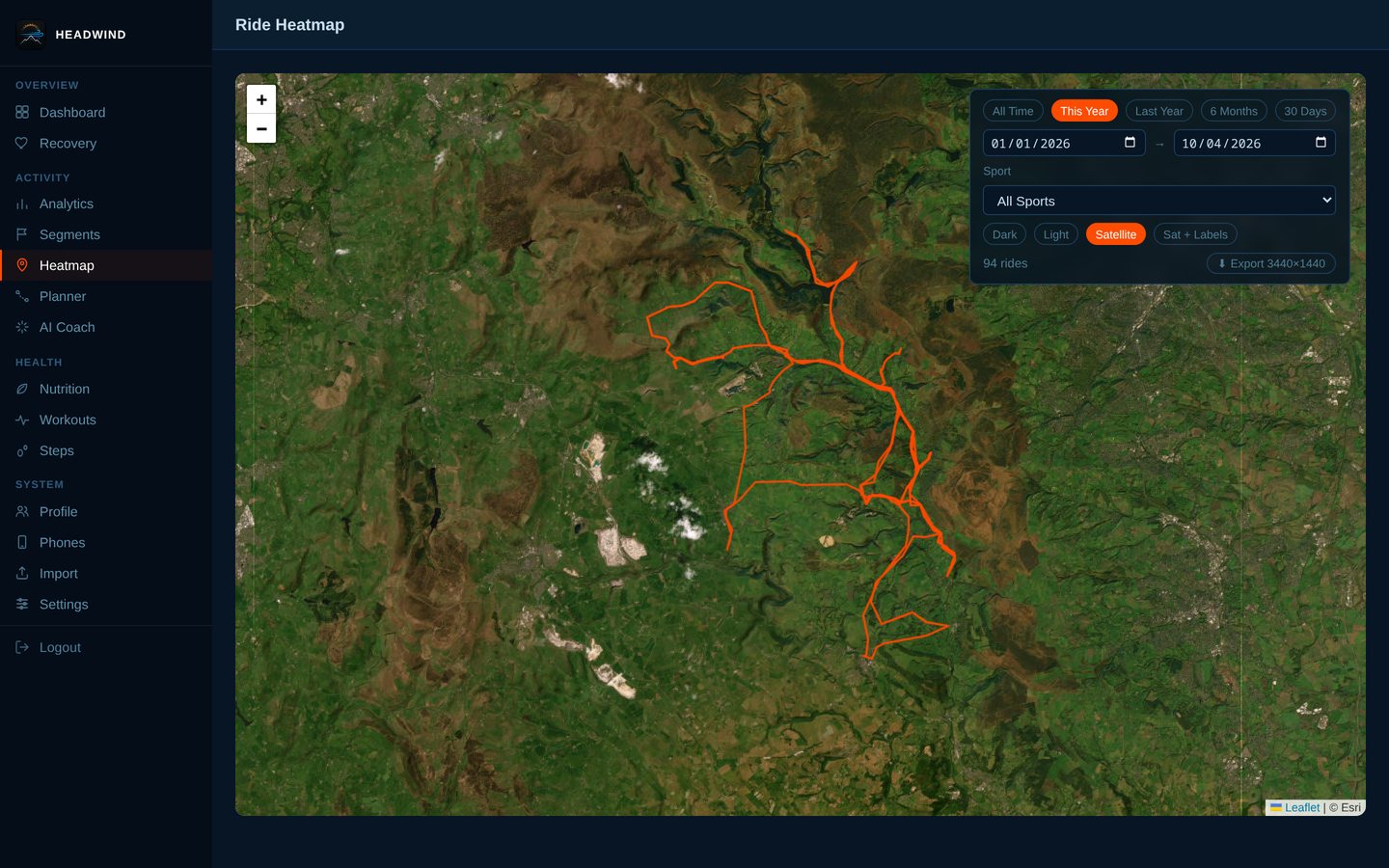Open the Nutrition page

pyautogui.click(x=106, y=390)
